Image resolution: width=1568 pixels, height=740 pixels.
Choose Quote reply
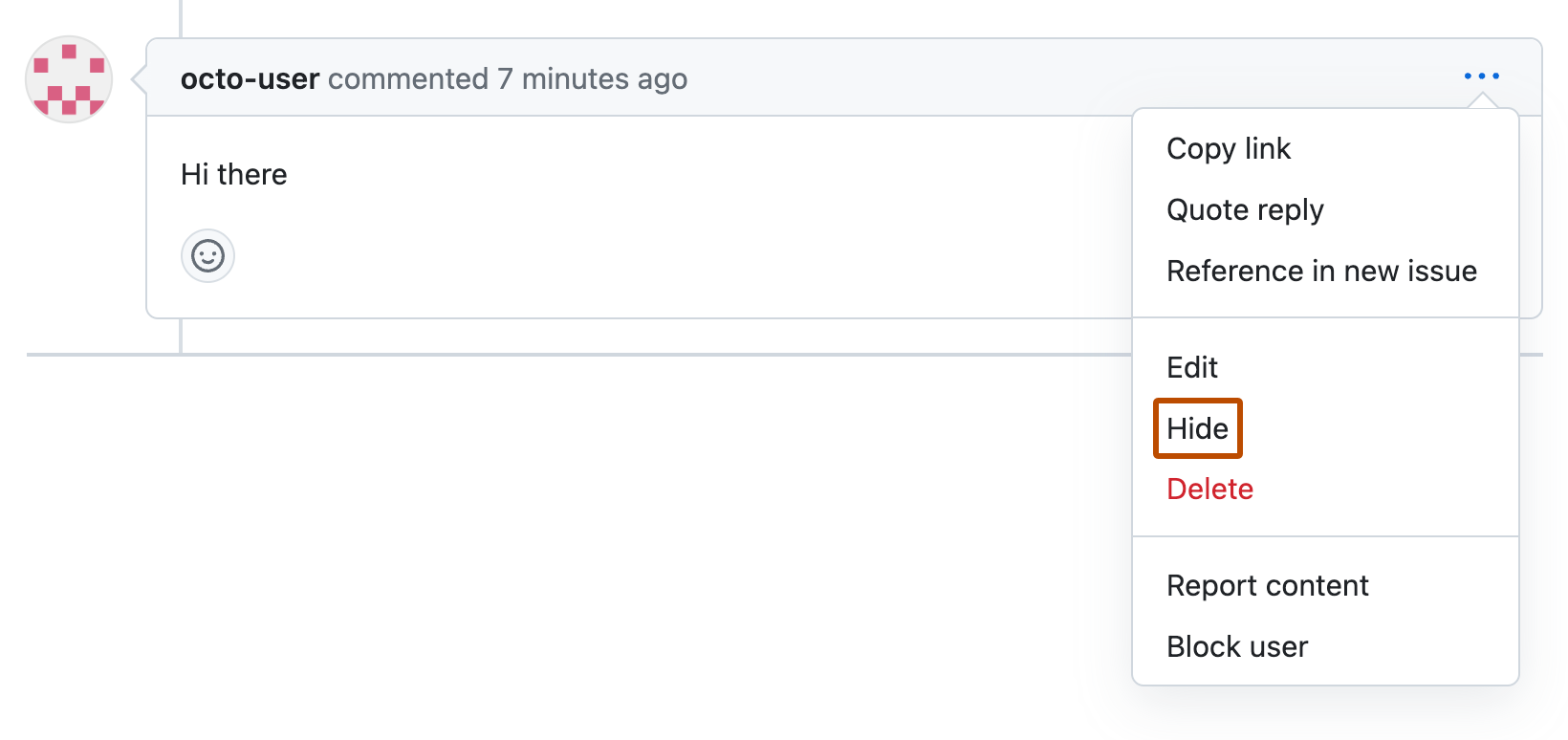coord(1244,209)
